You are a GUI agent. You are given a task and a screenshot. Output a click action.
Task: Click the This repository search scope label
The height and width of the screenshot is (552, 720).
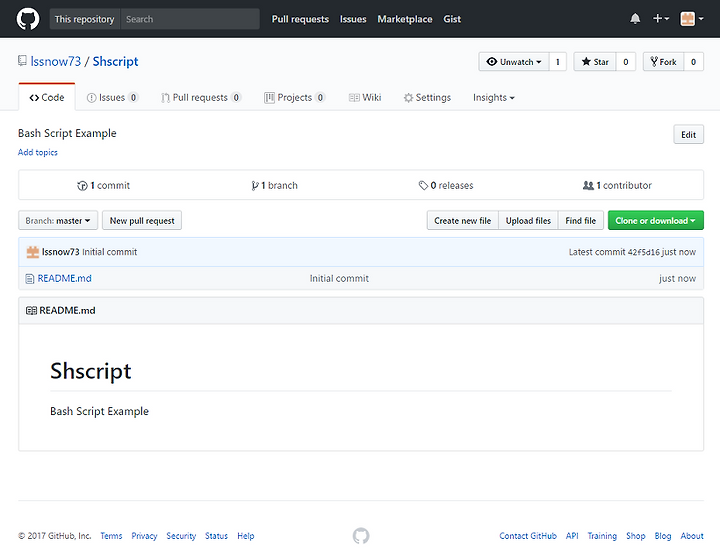pyautogui.click(x=84, y=19)
